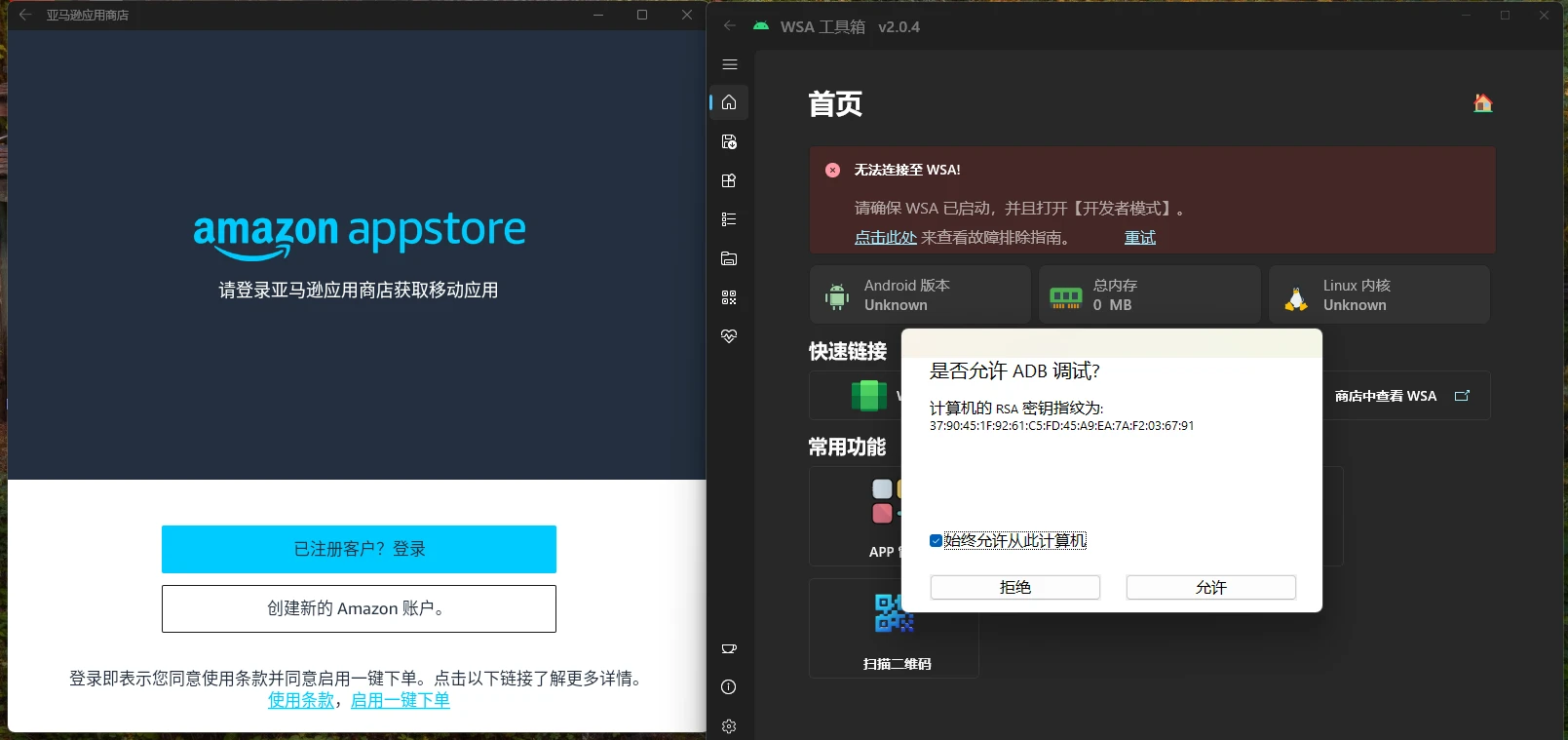Open the 使用条款 link
The width and height of the screenshot is (1568, 740).
tap(301, 700)
